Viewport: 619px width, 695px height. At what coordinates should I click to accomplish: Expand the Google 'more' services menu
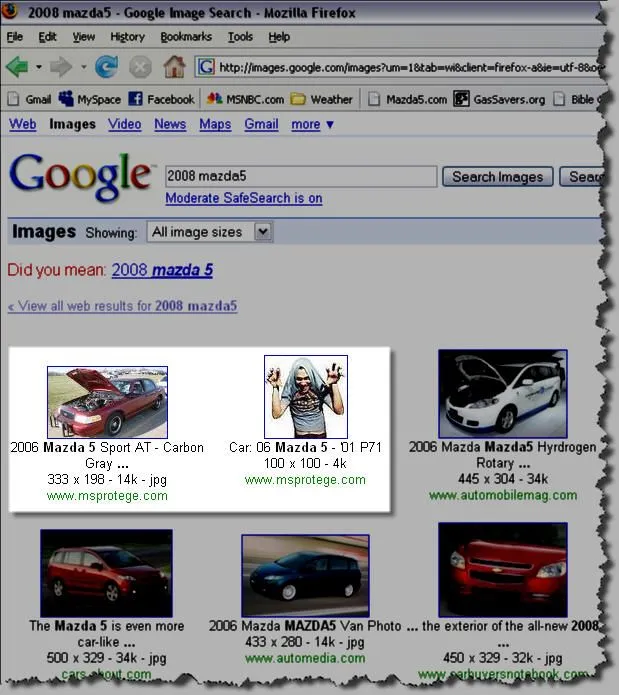pyautogui.click(x=312, y=125)
